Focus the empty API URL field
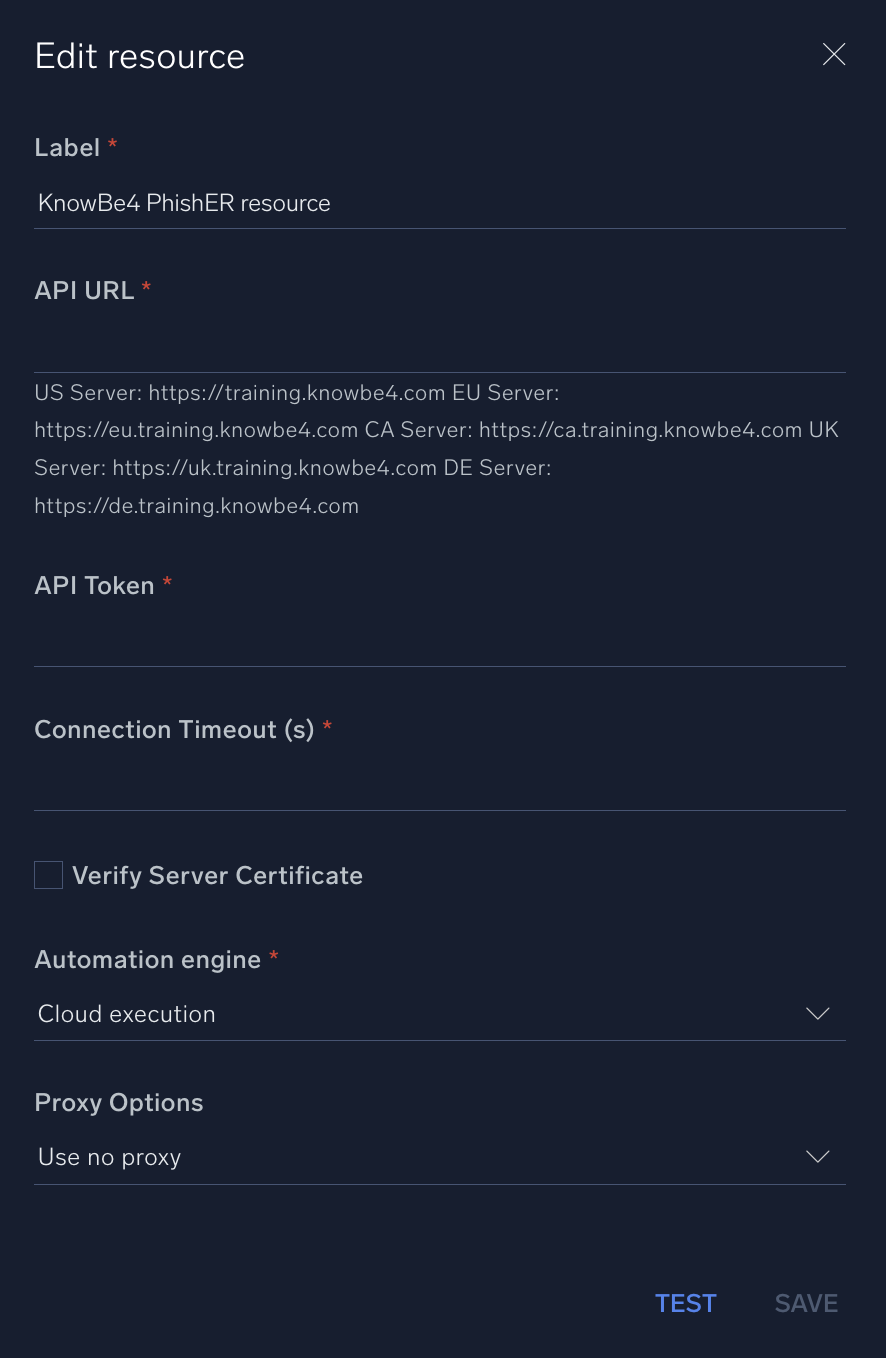The height and width of the screenshot is (1358, 886). coord(440,345)
